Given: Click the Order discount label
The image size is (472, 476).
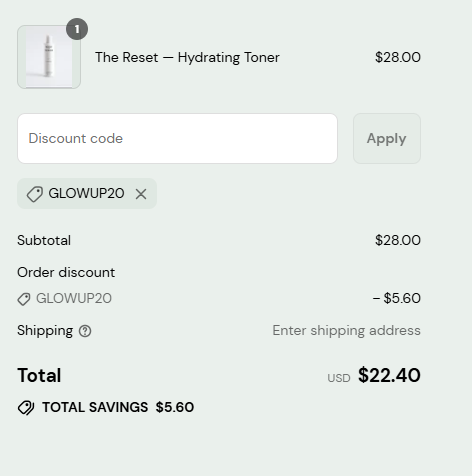Looking at the screenshot, I should (66, 272).
